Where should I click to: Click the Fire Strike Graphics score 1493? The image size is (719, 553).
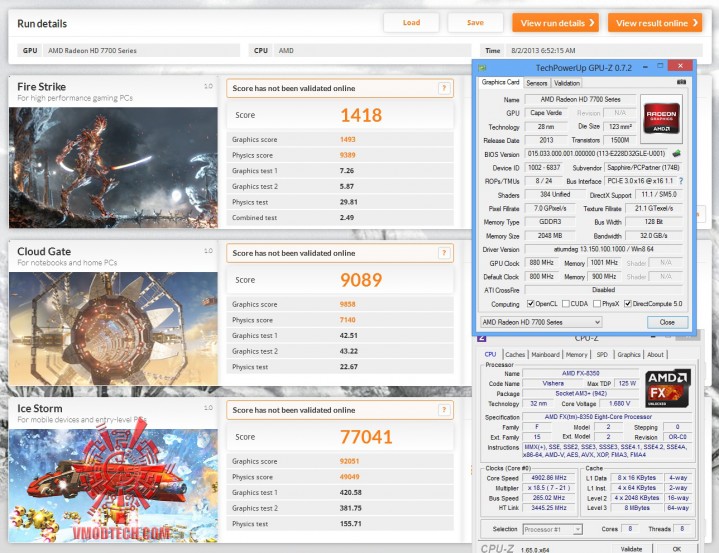348,139
